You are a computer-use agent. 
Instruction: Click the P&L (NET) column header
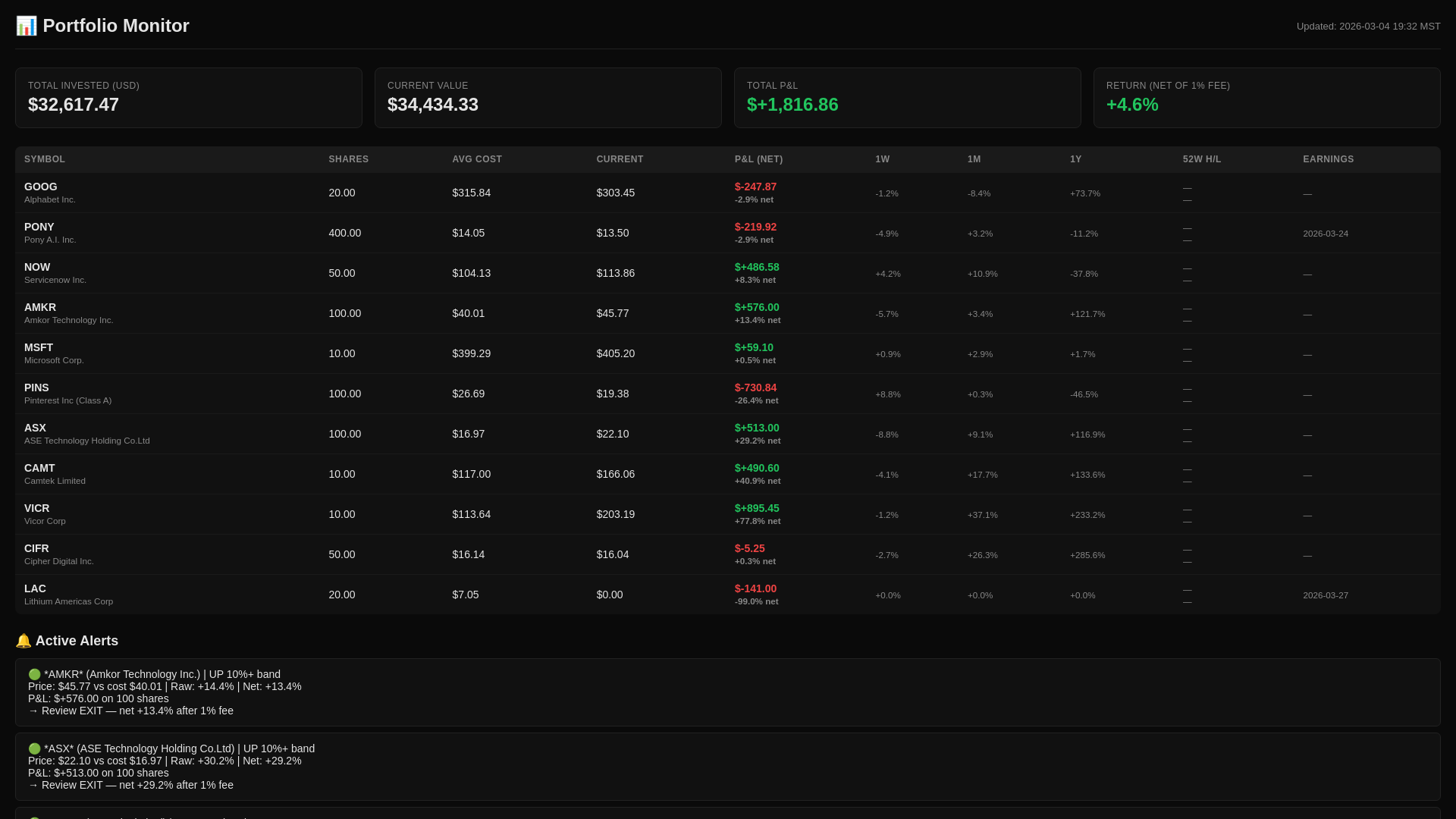(758, 159)
